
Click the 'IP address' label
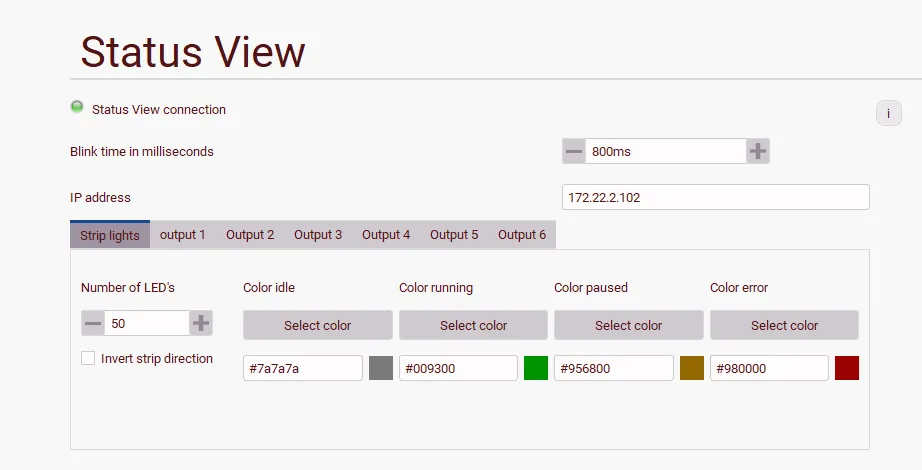point(100,198)
